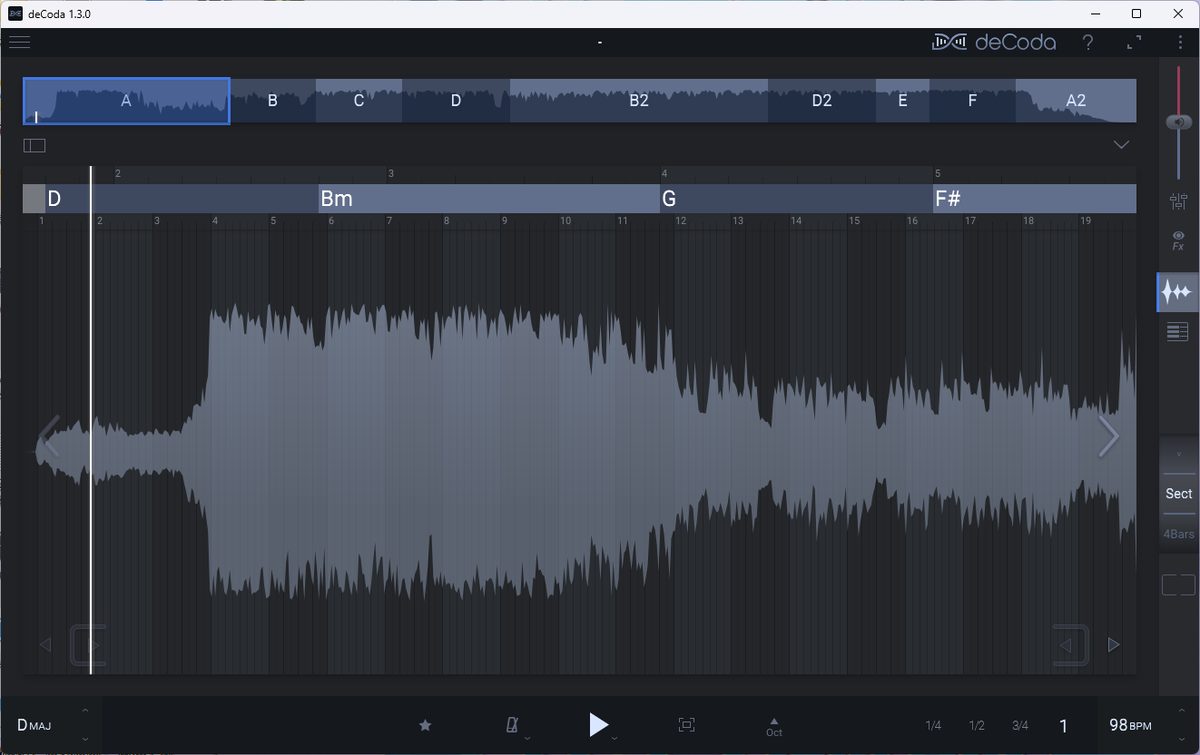
Task: Toggle the loop bracket button
Action: coord(1179,585)
